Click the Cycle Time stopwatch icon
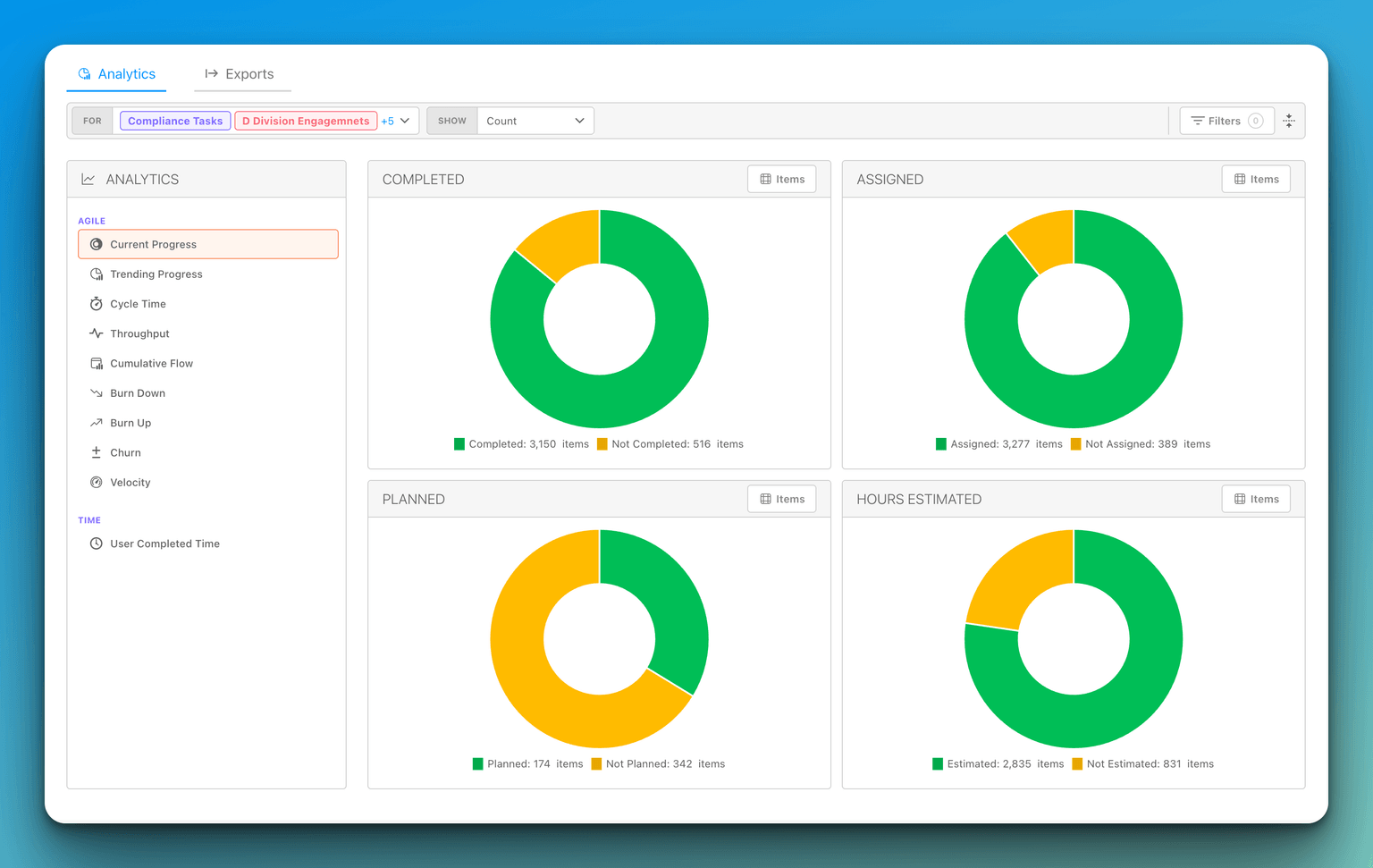Screen dimensions: 1373x868 (96, 304)
